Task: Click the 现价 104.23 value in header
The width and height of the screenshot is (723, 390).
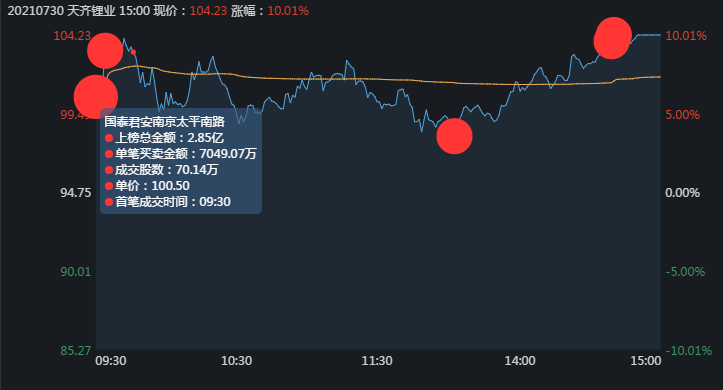Action: tap(208, 11)
